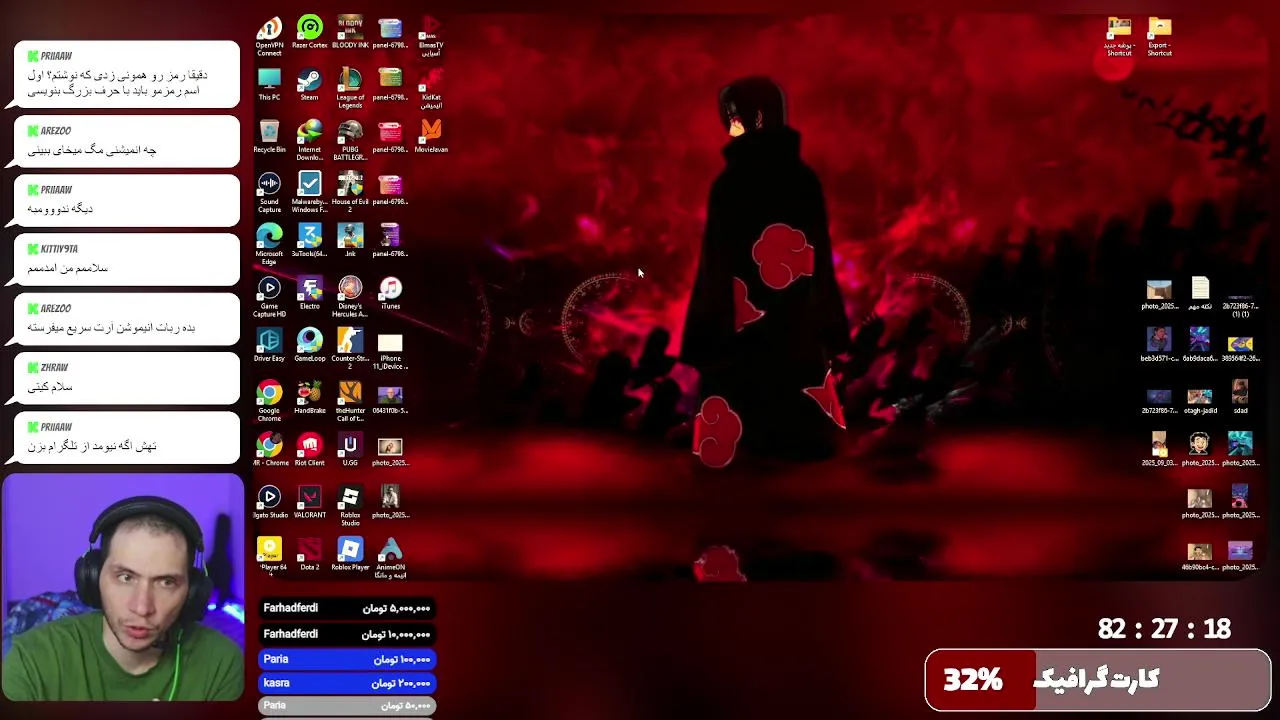Select the BLOODY INK desktop icon
The width and height of the screenshot is (1280, 720).
coord(350,33)
